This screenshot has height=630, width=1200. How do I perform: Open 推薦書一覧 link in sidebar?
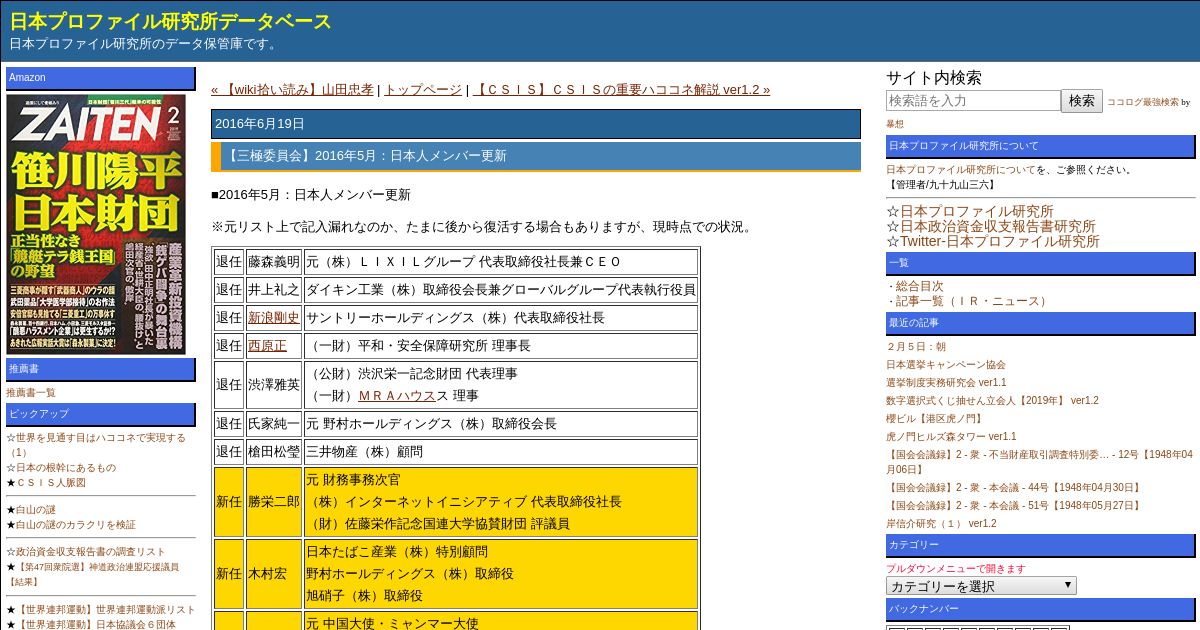31,393
